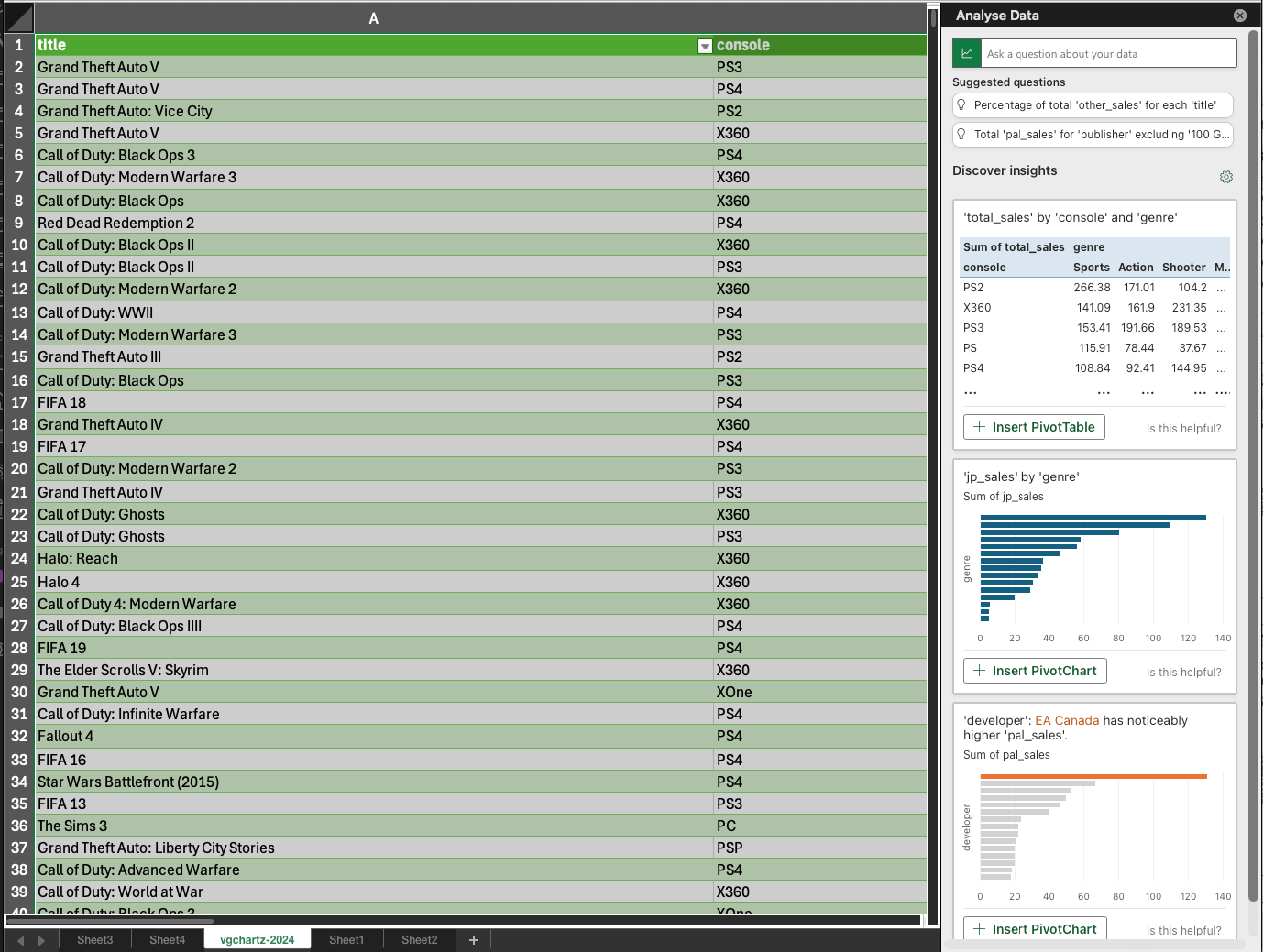The width and height of the screenshot is (1263, 952).
Task: Click 'Is this helpful?' under jp_sales chart
Action: (x=1183, y=673)
